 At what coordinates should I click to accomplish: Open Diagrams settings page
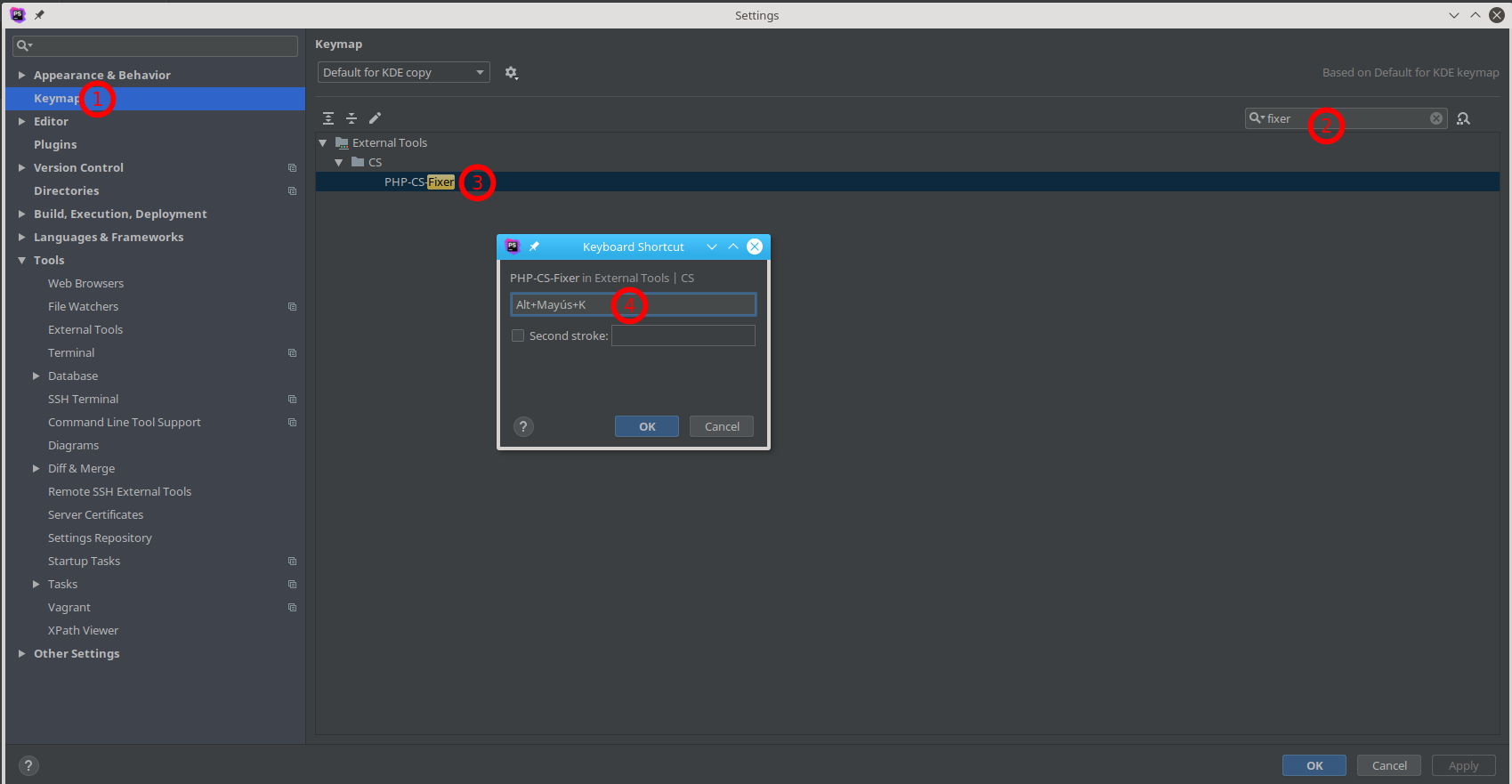pos(73,445)
